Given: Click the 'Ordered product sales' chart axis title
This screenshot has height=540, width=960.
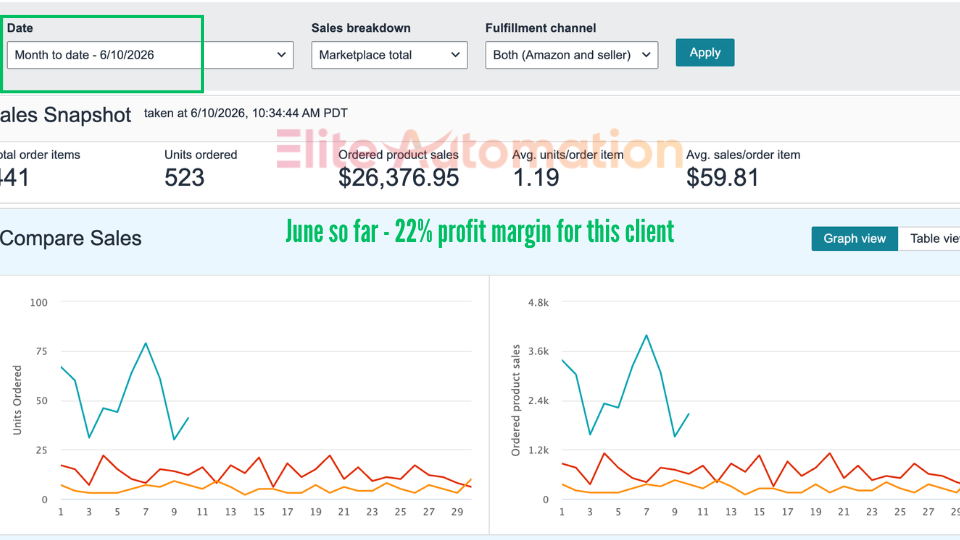Looking at the screenshot, I should pyautogui.click(x=516, y=400).
